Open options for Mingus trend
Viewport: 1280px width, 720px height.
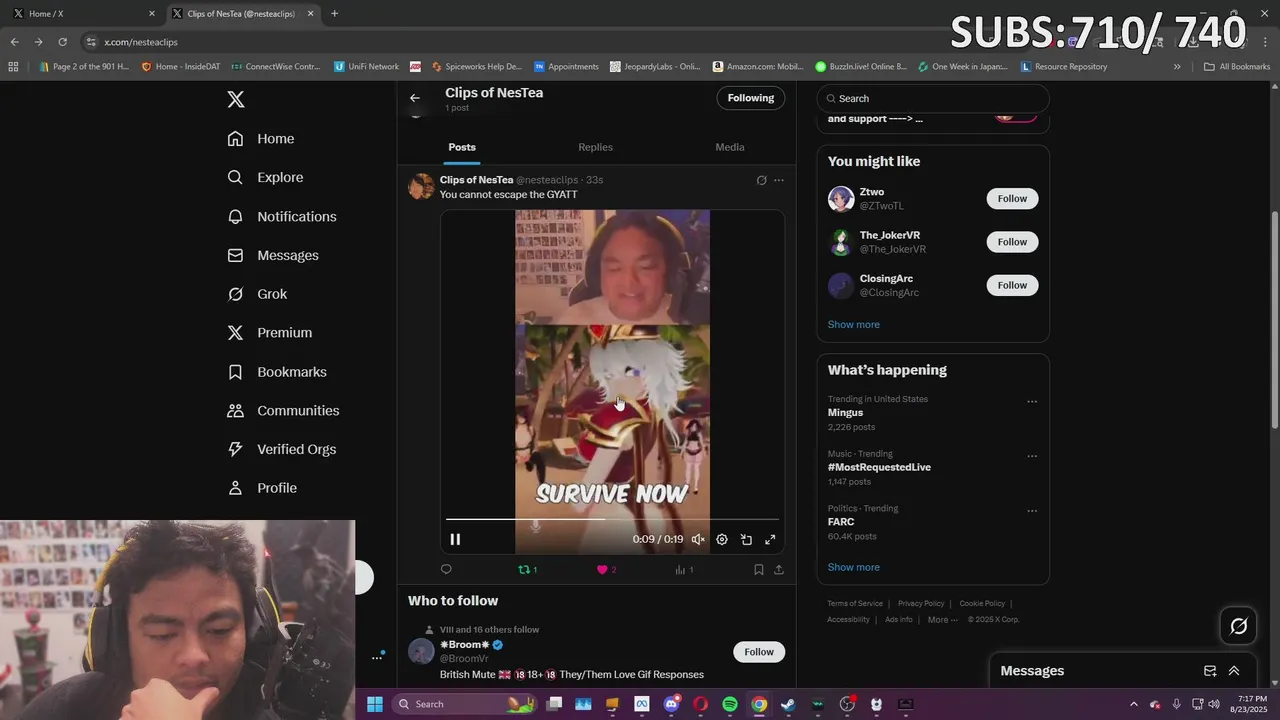tap(1032, 402)
